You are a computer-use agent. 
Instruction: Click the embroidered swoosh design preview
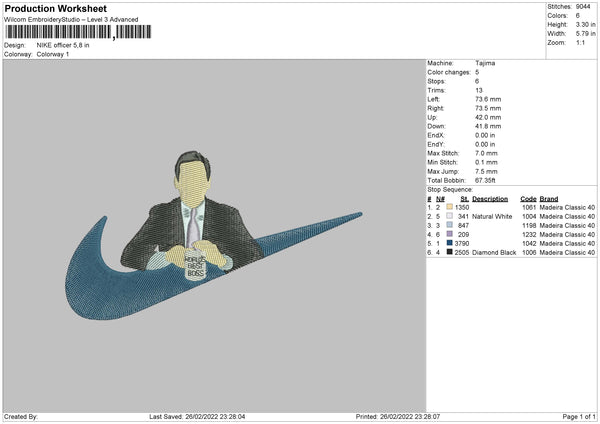213,236
